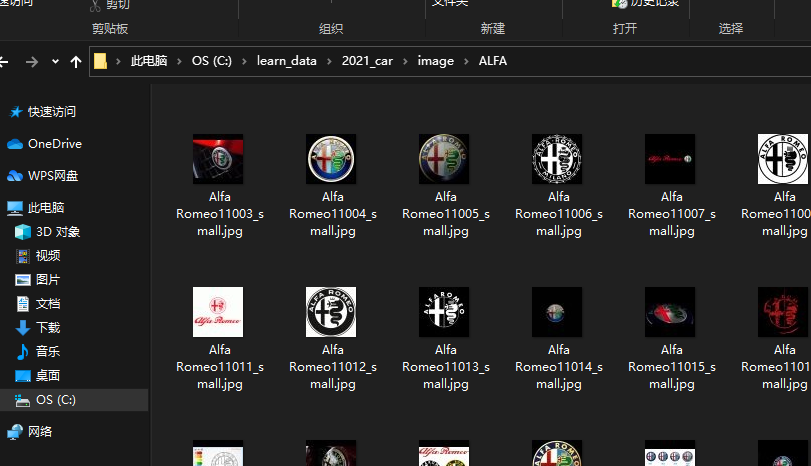Click the 3D 对象 cube icon
Screen dimensions: 811x466
pos(23,232)
